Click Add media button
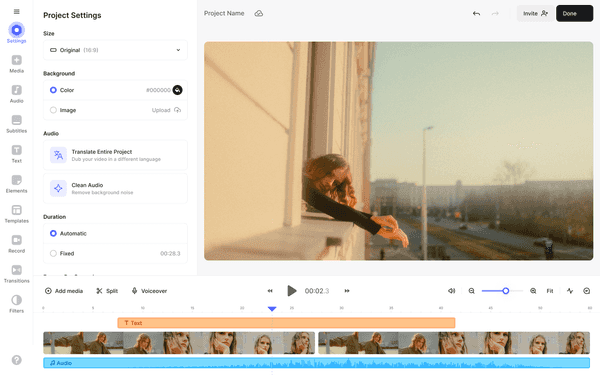Viewport: 600px width, 375px height. click(64, 291)
